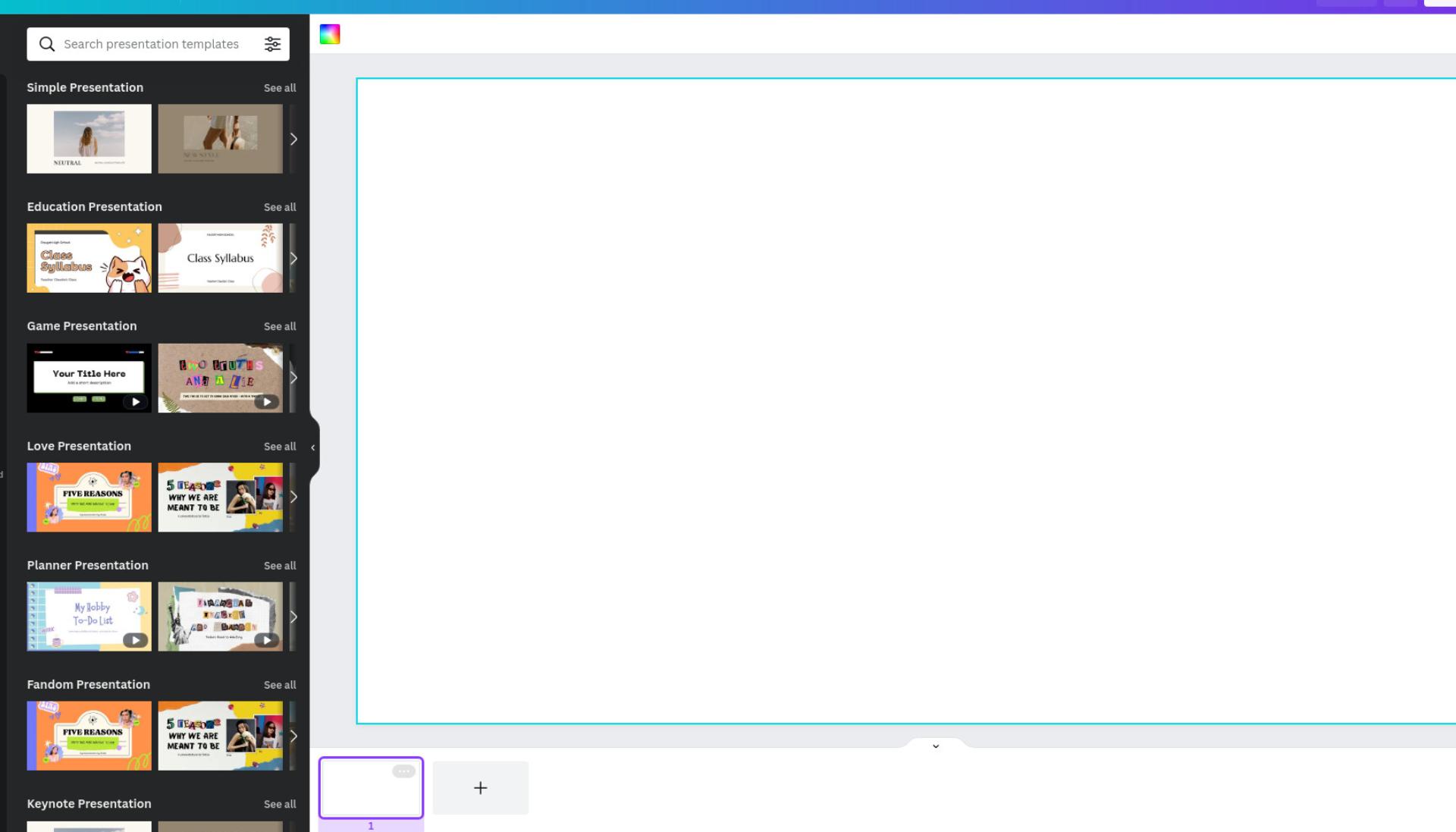
Task: Show next Simple Presentation templates arrow
Action: pyautogui.click(x=293, y=139)
